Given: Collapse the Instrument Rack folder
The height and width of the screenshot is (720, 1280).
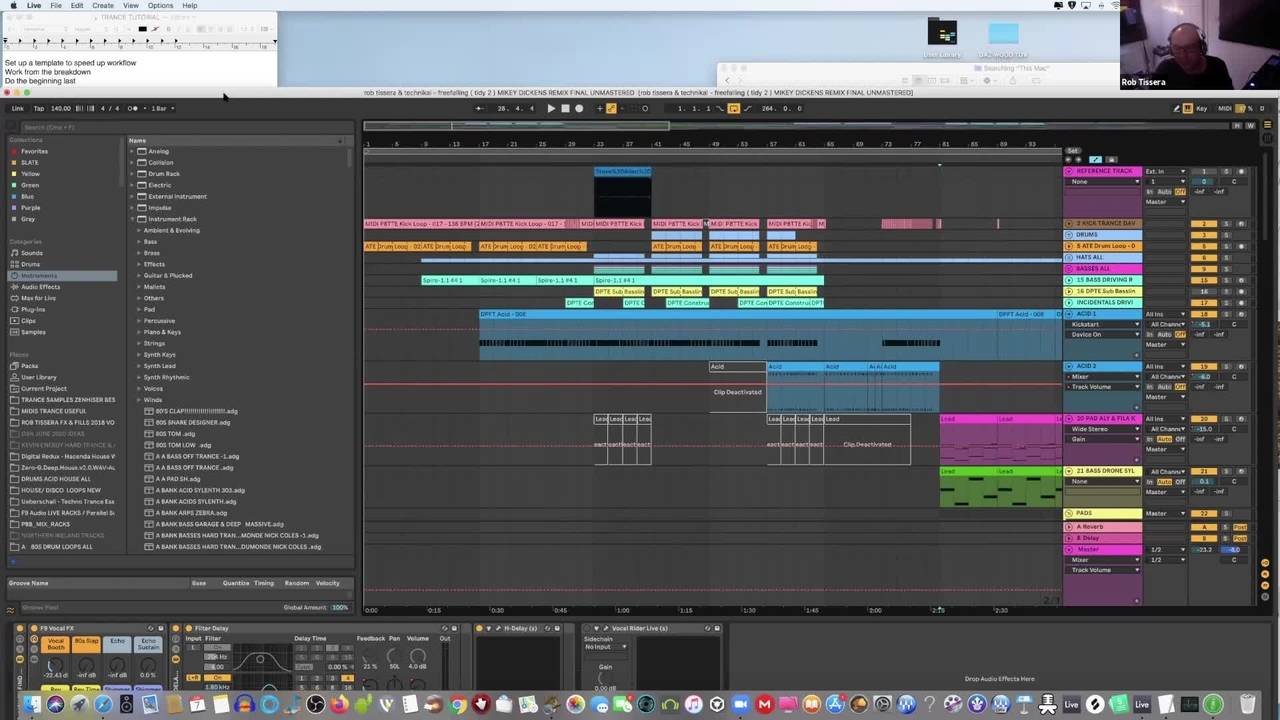Looking at the screenshot, I should (x=131, y=219).
